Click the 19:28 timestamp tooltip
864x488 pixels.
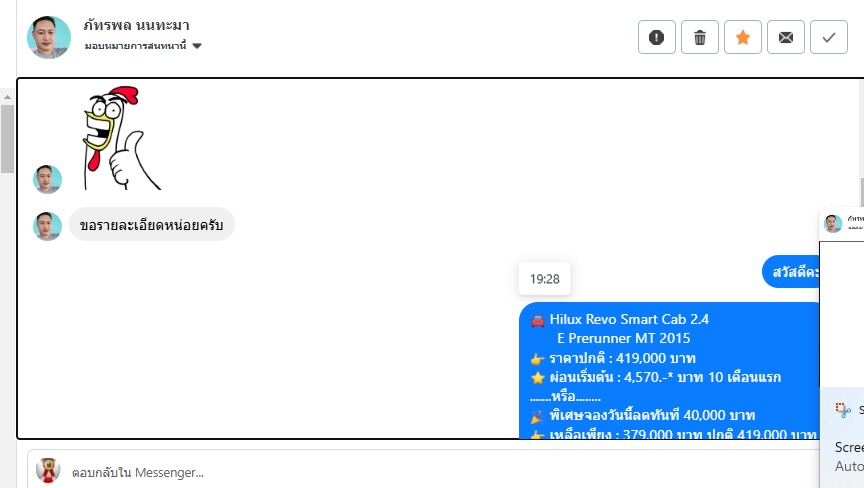point(544,279)
